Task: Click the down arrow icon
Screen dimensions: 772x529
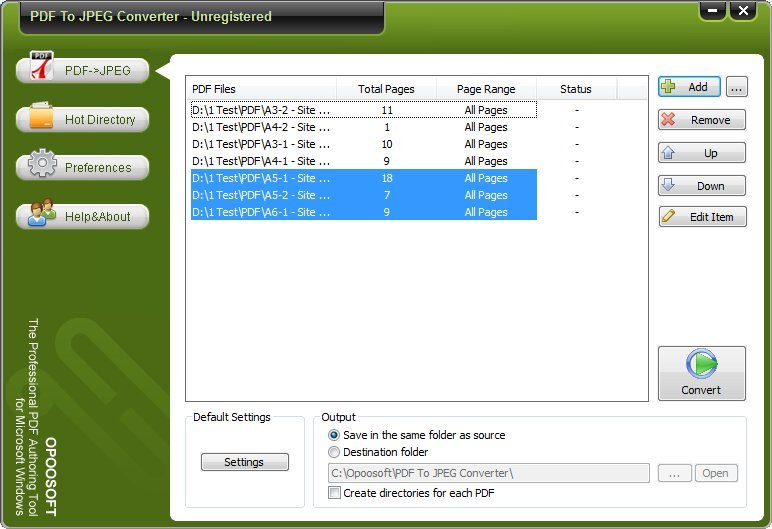Action: [669, 185]
